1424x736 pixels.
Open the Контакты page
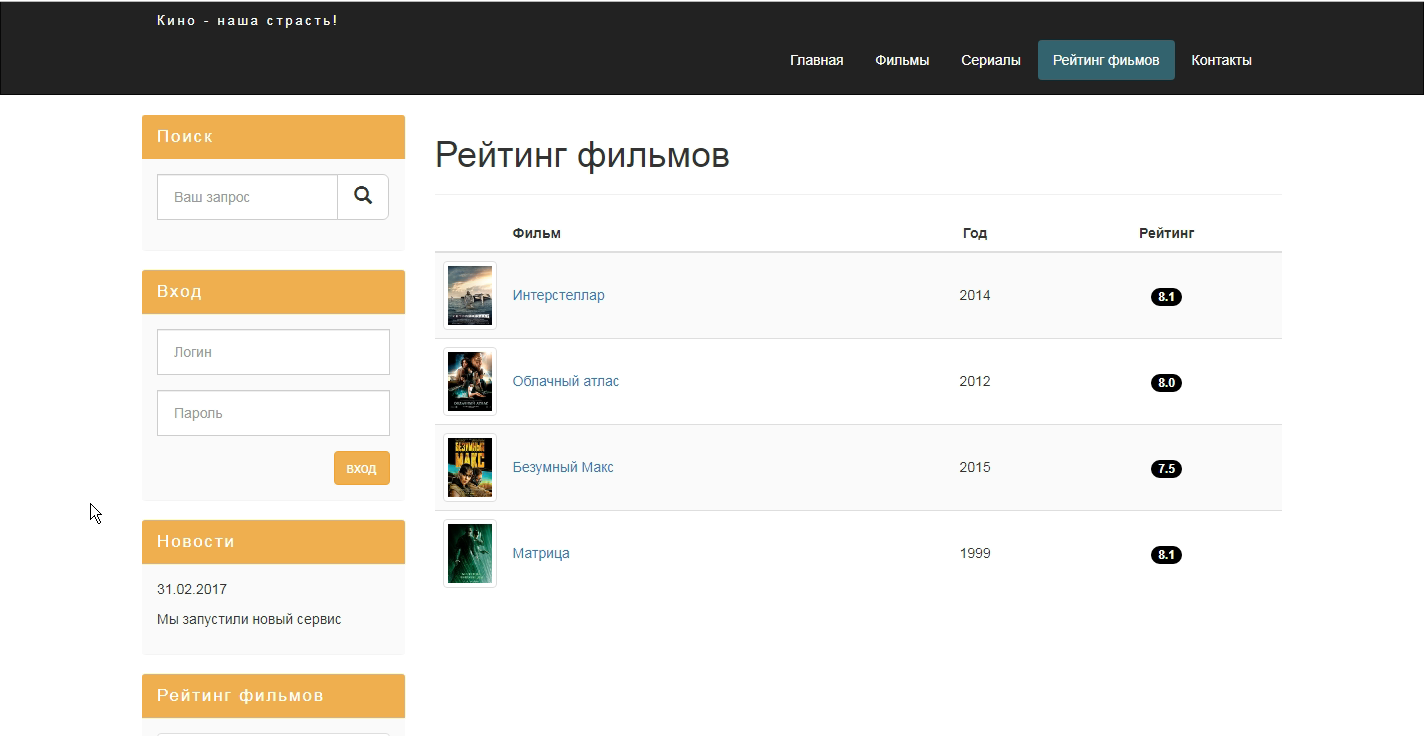pos(1221,60)
